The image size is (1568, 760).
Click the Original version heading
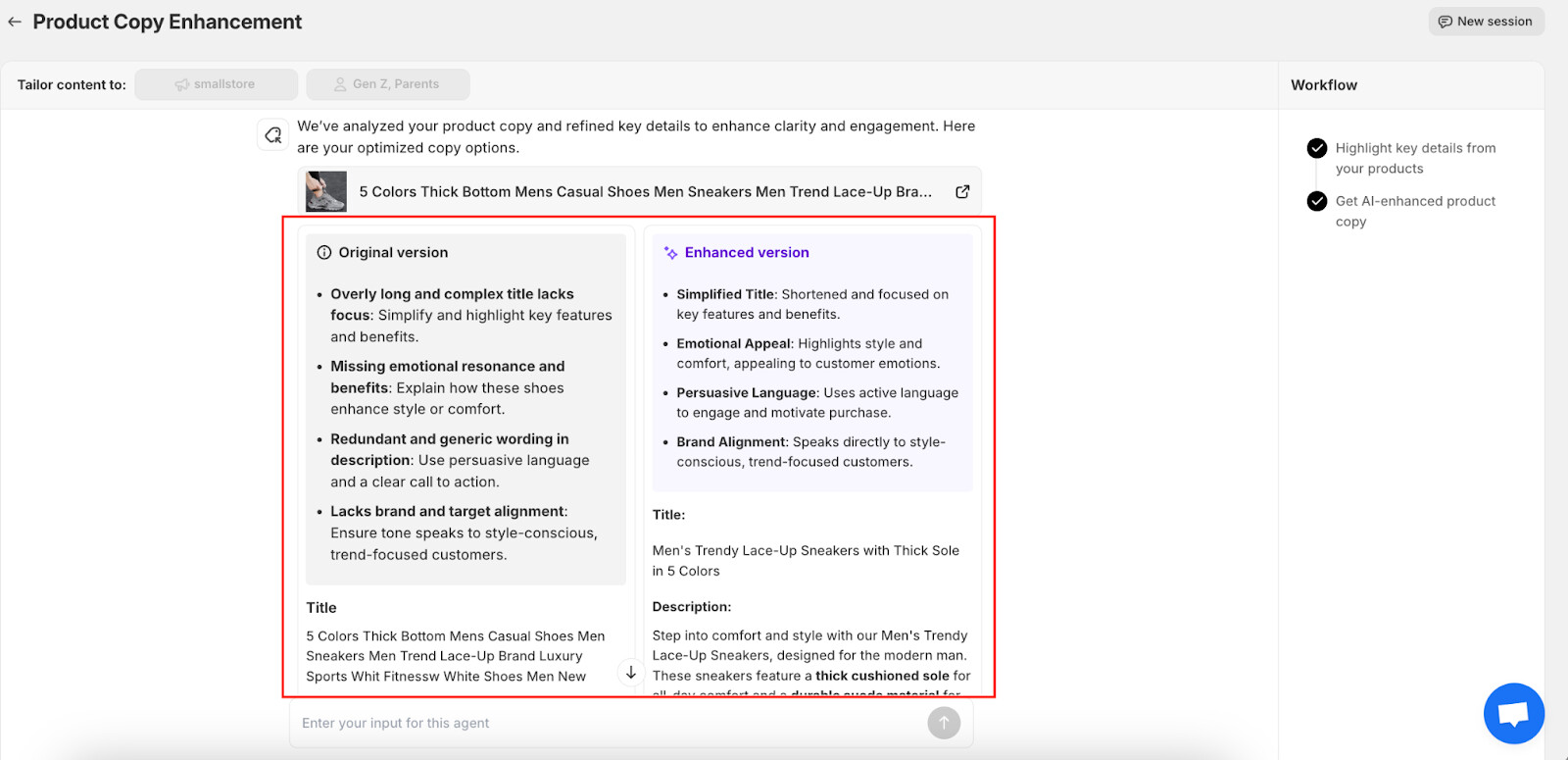[393, 252]
